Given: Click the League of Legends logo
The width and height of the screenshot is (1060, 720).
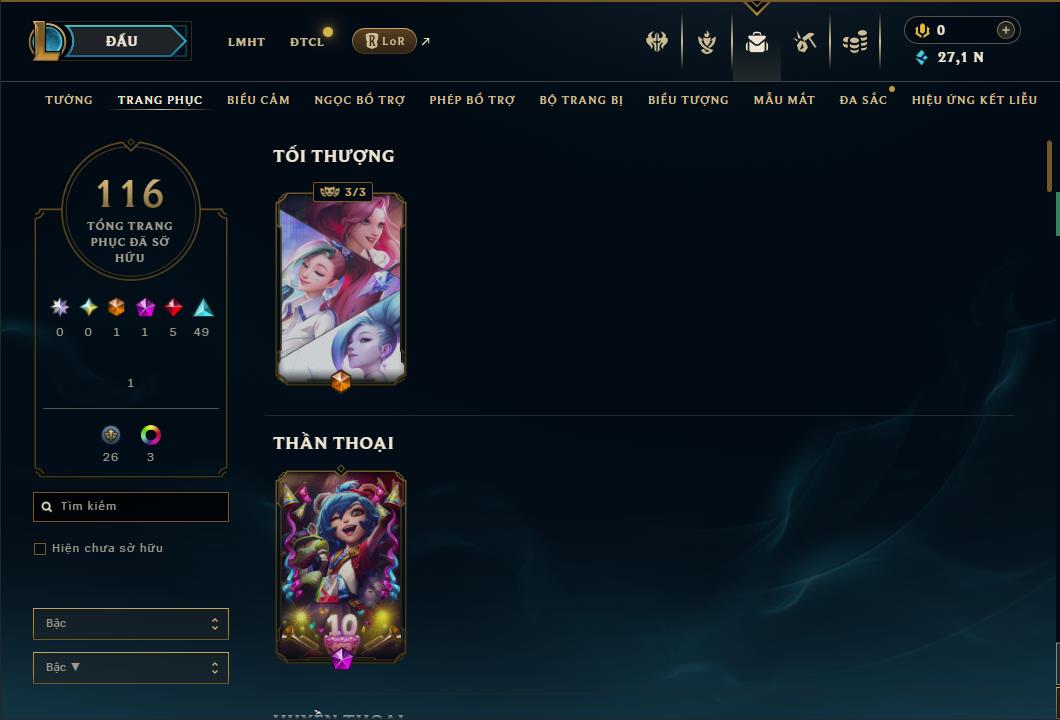Looking at the screenshot, I should (x=46, y=41).
